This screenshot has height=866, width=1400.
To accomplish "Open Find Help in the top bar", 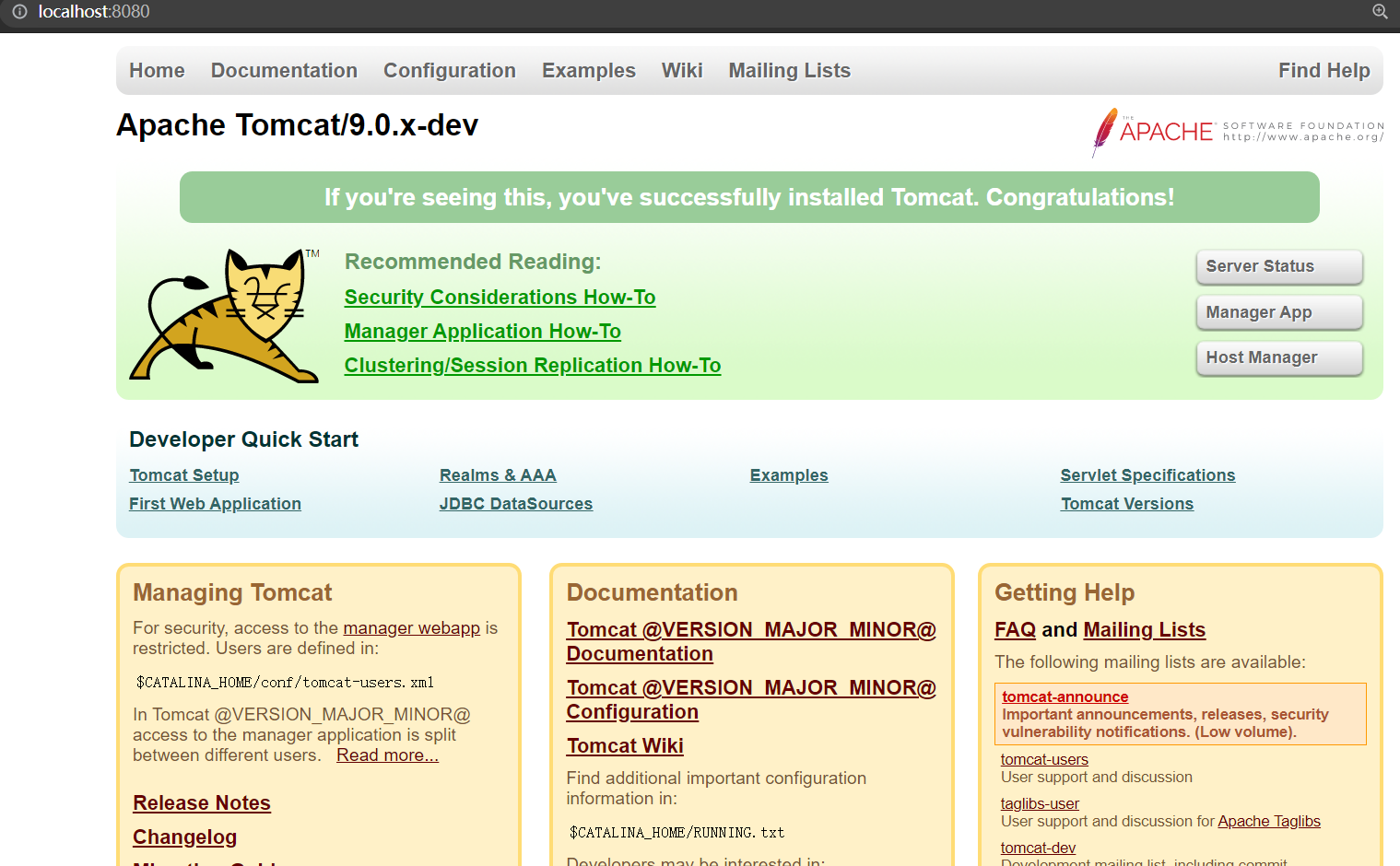I will click(1324, 71).
